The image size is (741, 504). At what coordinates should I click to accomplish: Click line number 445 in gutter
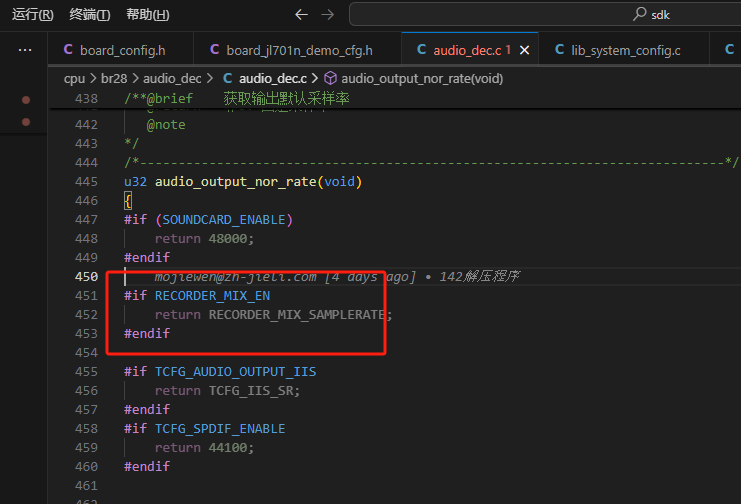pyautogui.click(x=86, y=182)
